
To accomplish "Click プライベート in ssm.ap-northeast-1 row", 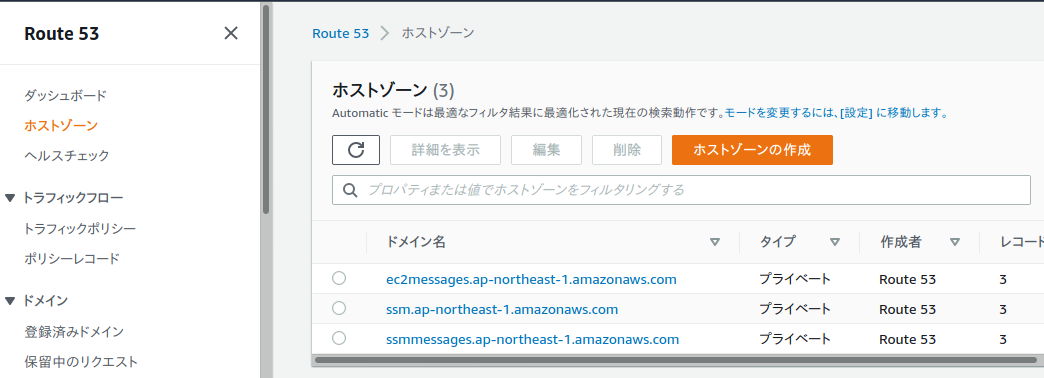I will [795, 309].
